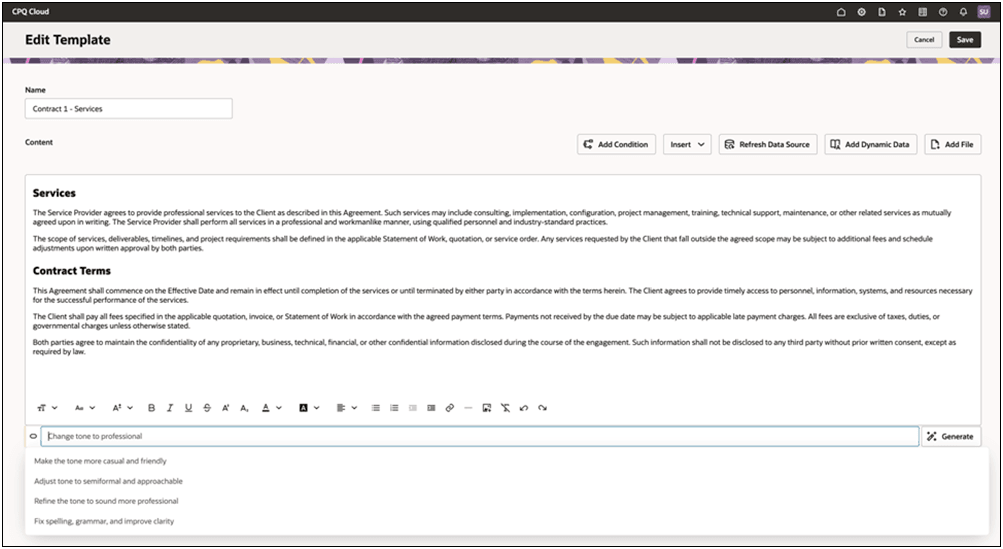1003x549 pixels.
Task: View notifications with the bell icon
Action: click(x=963, y=12)
